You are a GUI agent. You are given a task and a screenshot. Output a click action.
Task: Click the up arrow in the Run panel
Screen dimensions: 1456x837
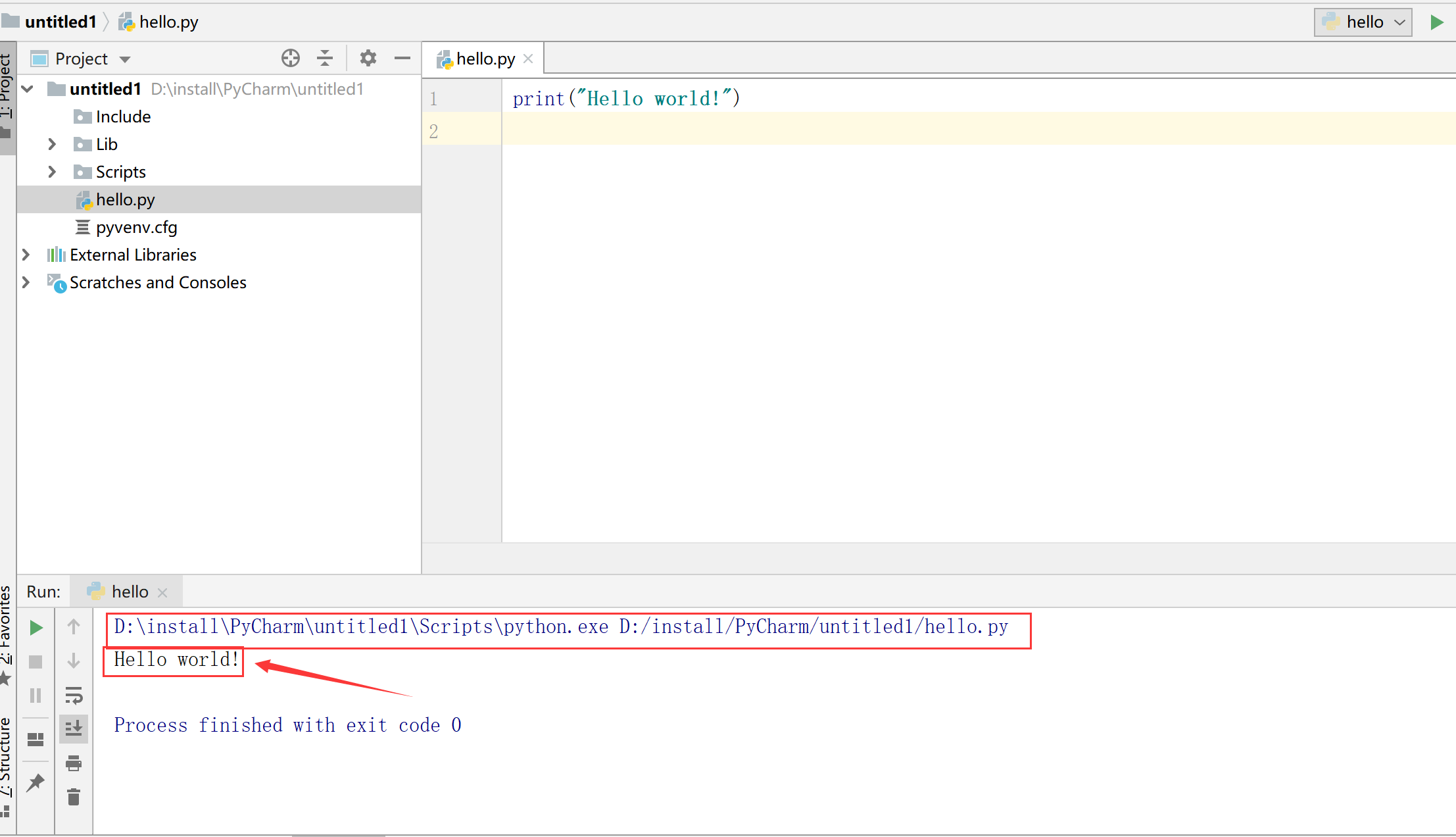pyautogui.click(x=74, y=627)
